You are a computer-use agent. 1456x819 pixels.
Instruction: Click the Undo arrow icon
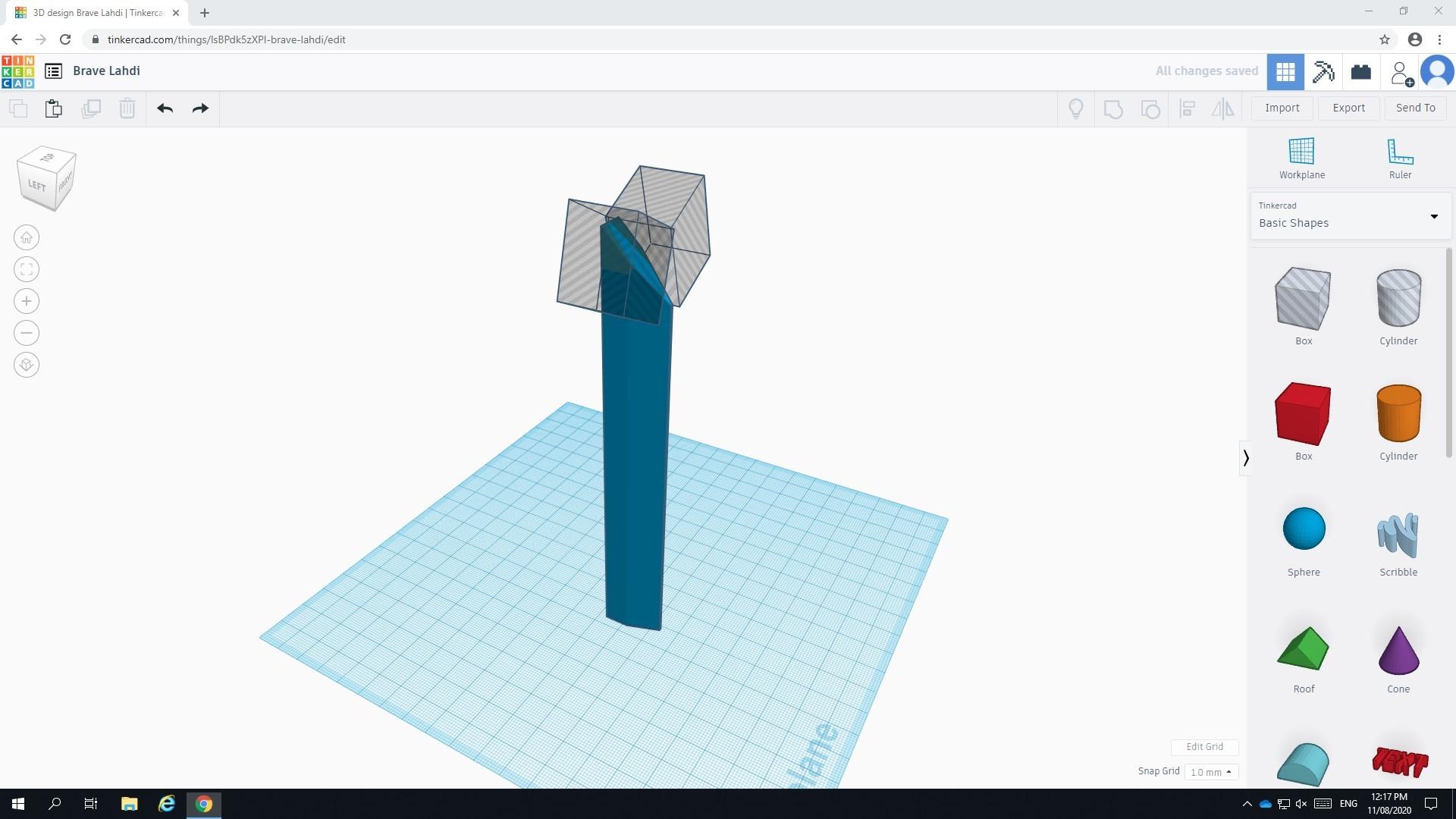coord(165,108)
